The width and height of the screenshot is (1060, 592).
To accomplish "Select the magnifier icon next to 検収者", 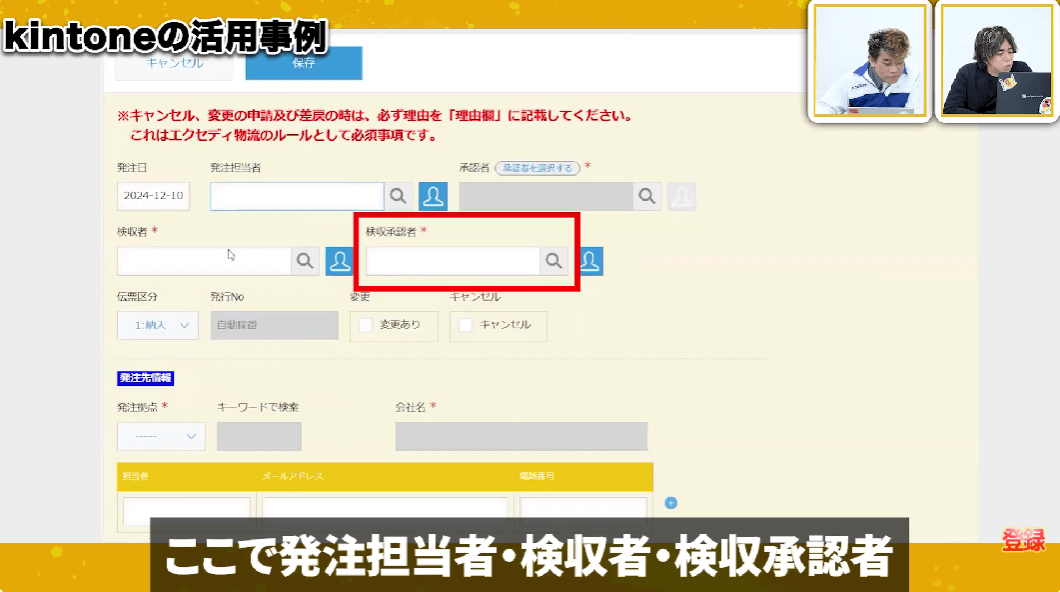I will coord(305,261).
